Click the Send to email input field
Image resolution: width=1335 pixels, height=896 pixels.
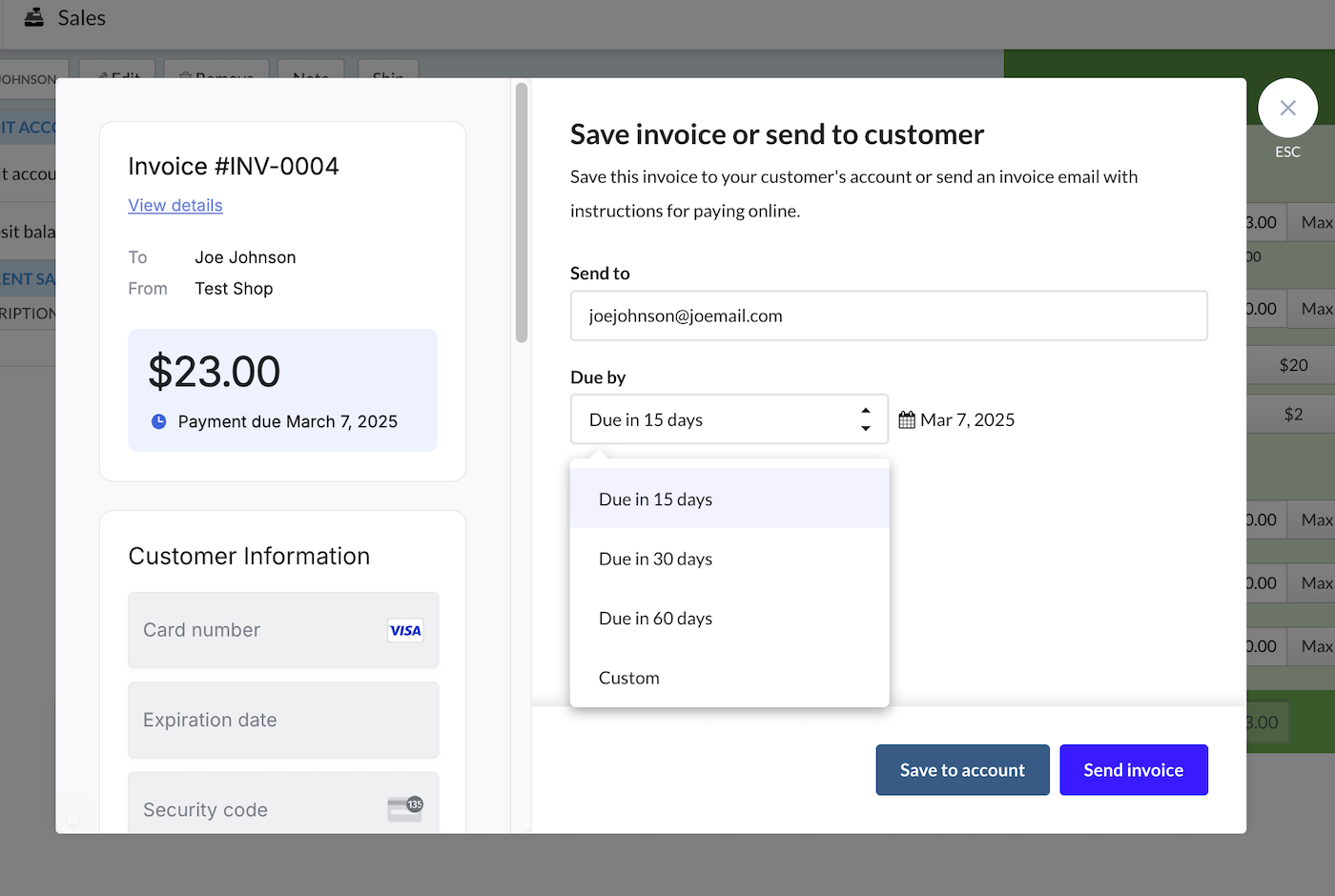pos(889,315)
